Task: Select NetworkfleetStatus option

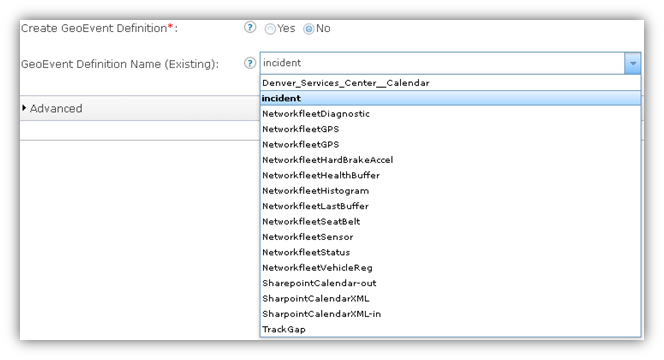Action: pos(450,252)
